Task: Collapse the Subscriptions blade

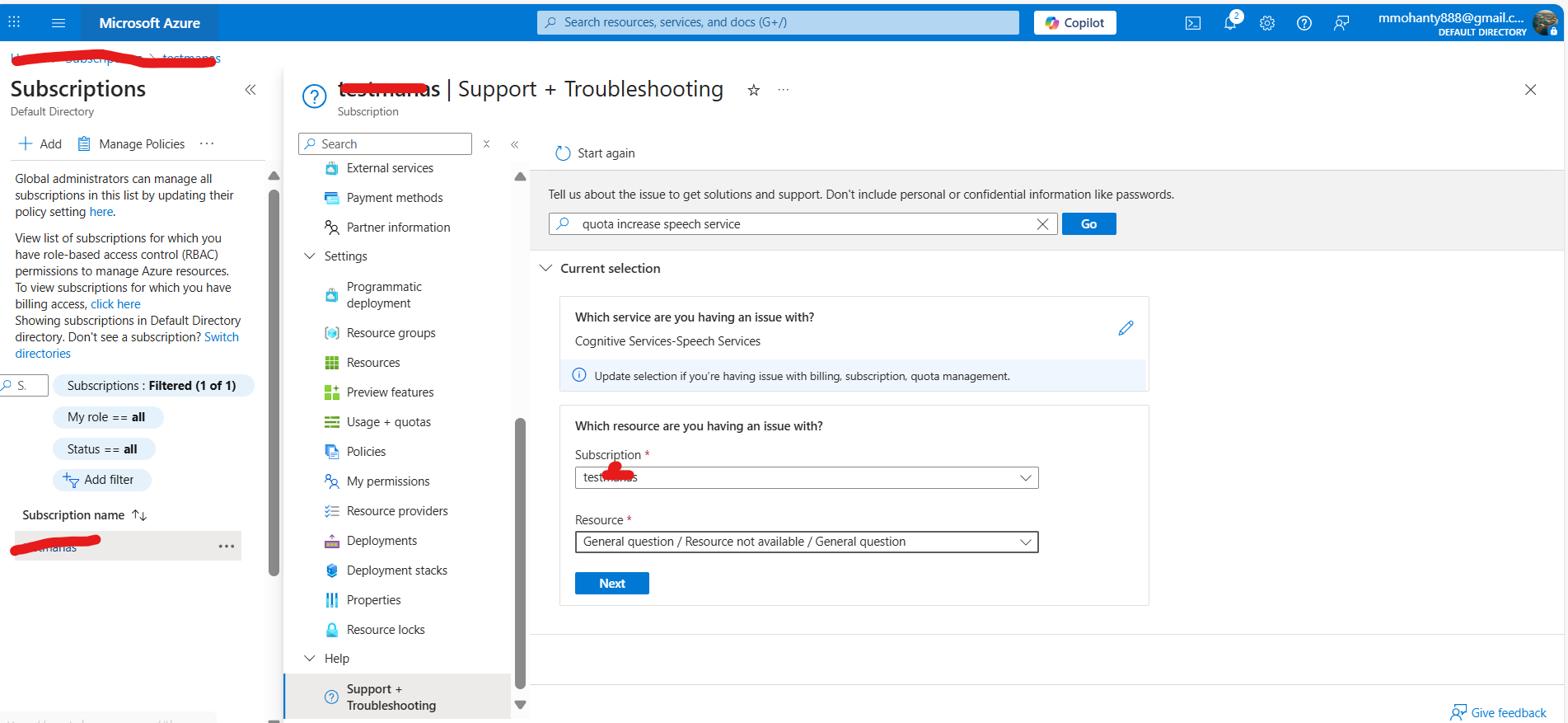Action: click(250, 90)
